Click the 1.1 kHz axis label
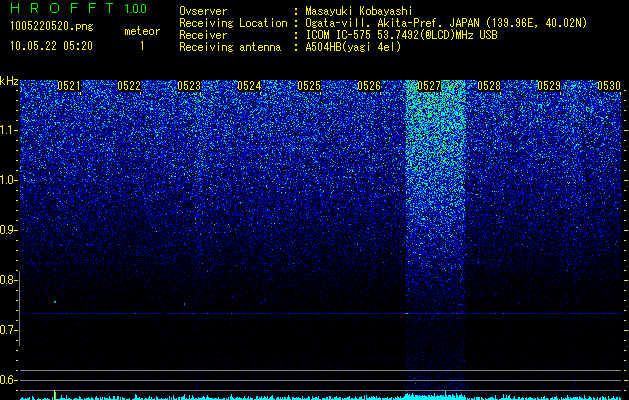This screenshot has width=629, height=400. point(8,130)
